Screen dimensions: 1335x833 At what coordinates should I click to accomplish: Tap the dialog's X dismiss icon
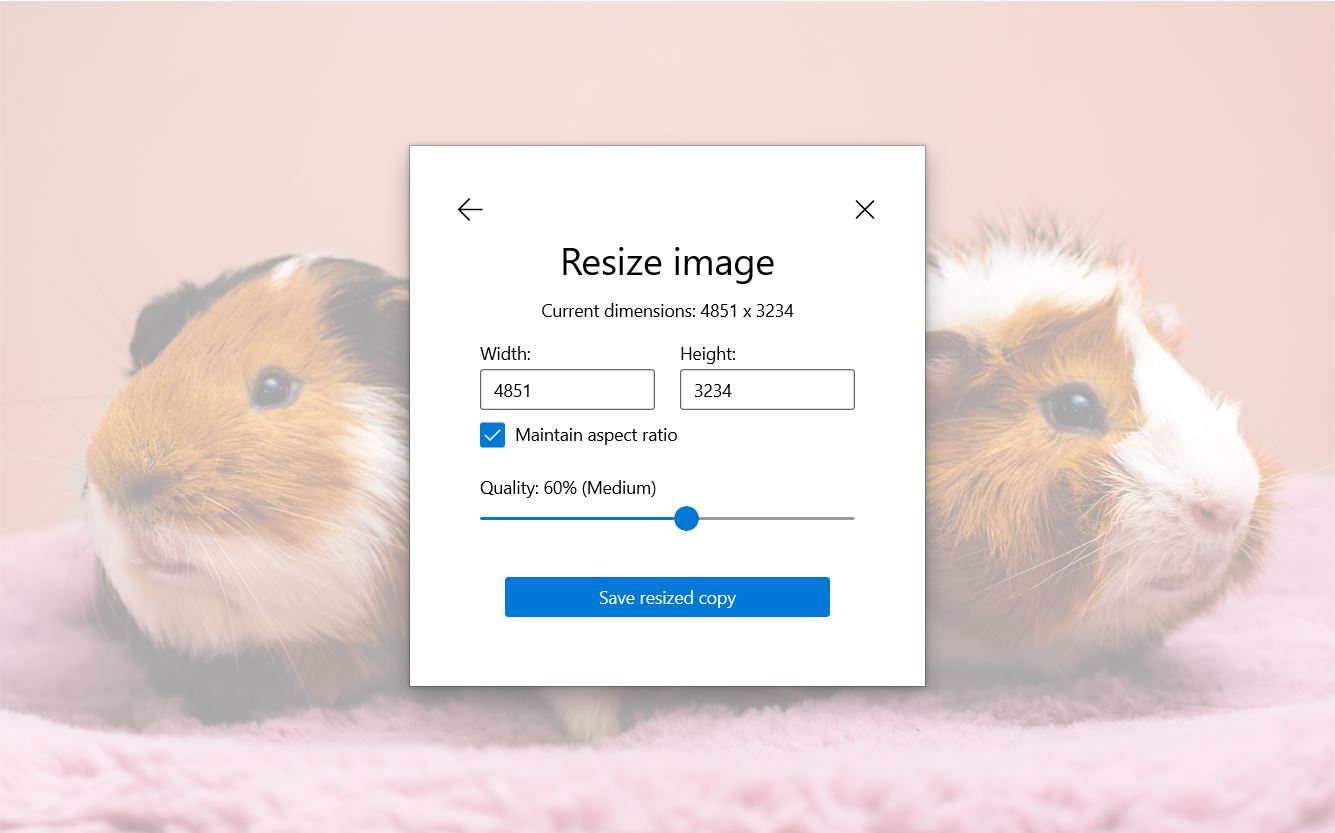[864, 209]
